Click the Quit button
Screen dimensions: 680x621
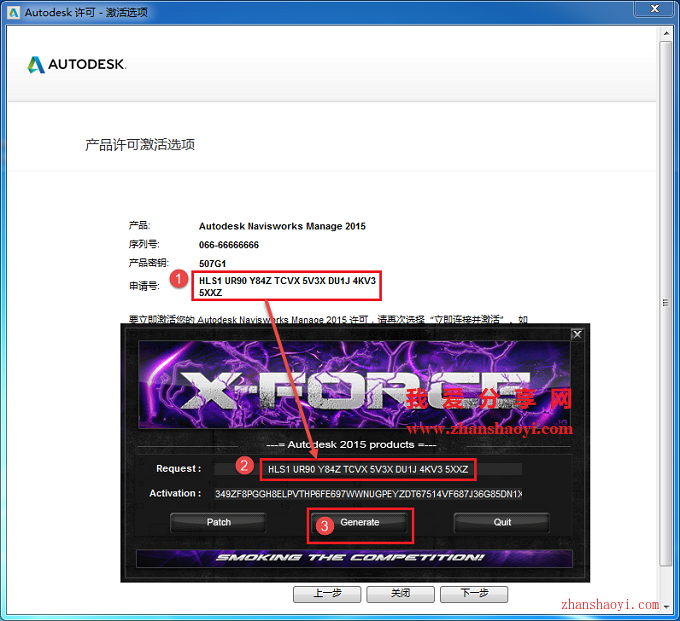(502, 523)
